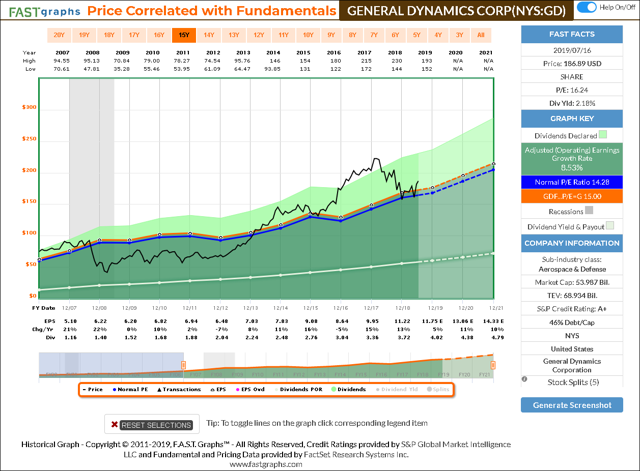Click the General Dynamics Corp ticker title

(x=456, y=11)
